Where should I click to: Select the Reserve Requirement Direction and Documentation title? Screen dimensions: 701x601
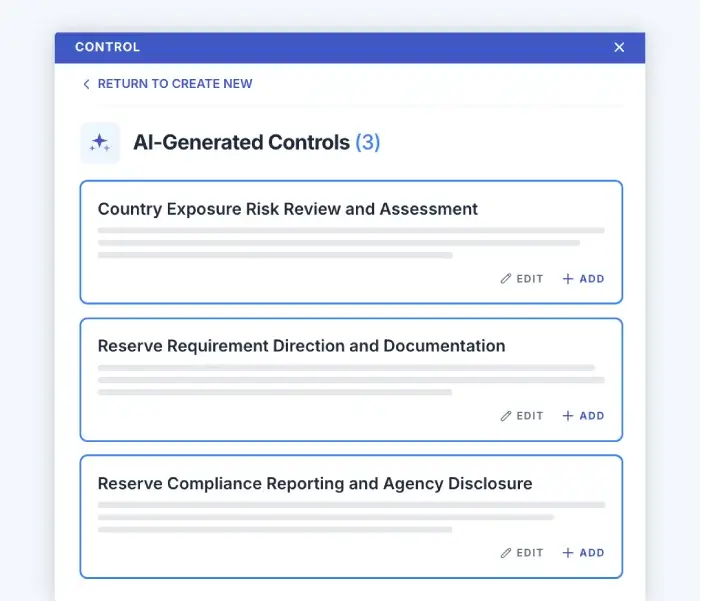coord(301,346)
